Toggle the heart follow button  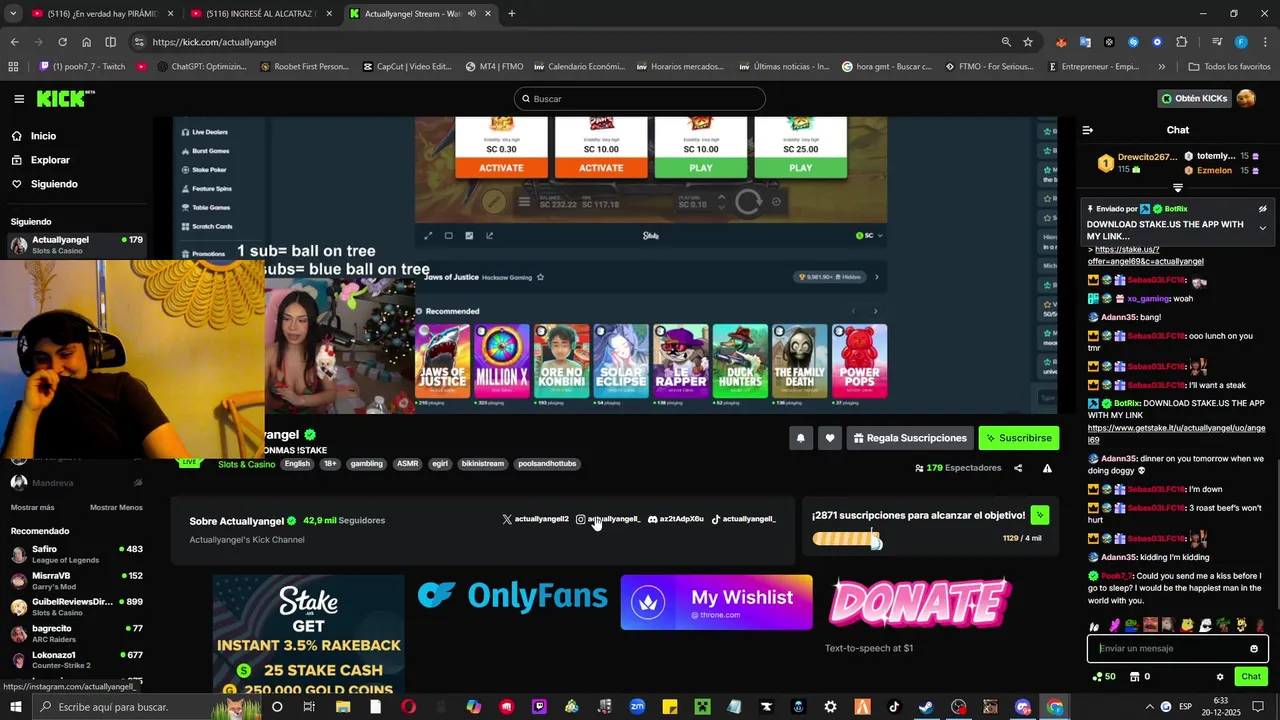coord(830,438)
